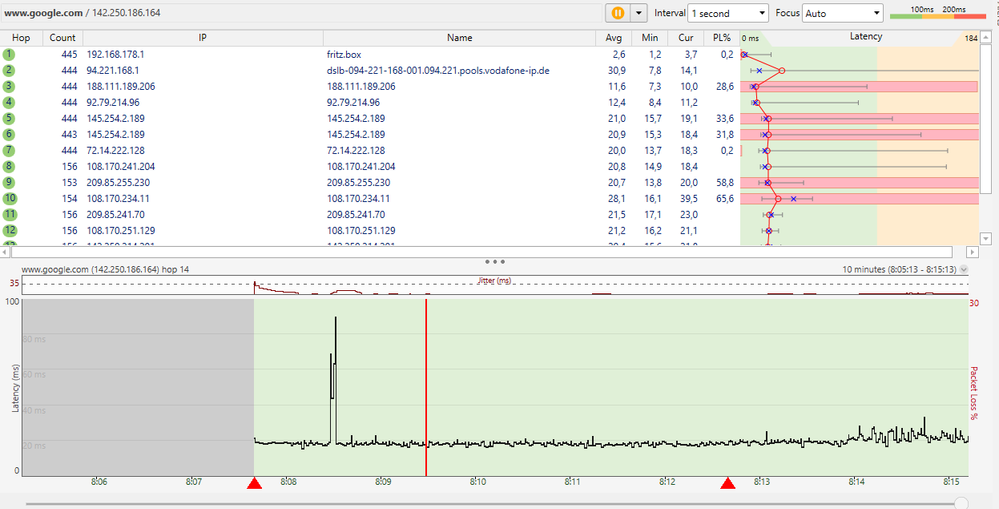
Task: Select IP 72.14.222.128 cell
Action: 115,150
